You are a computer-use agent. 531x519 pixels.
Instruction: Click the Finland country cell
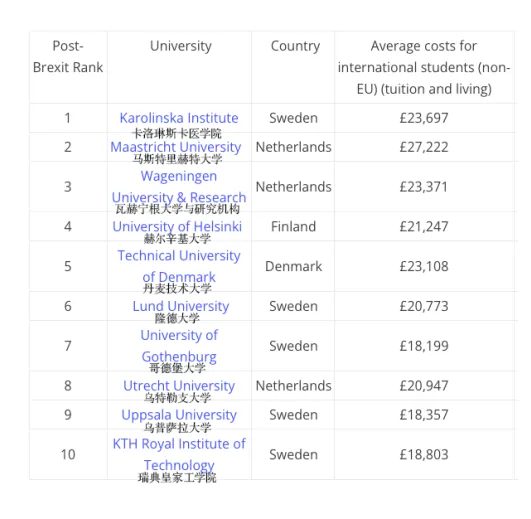(x=293, y=227)
